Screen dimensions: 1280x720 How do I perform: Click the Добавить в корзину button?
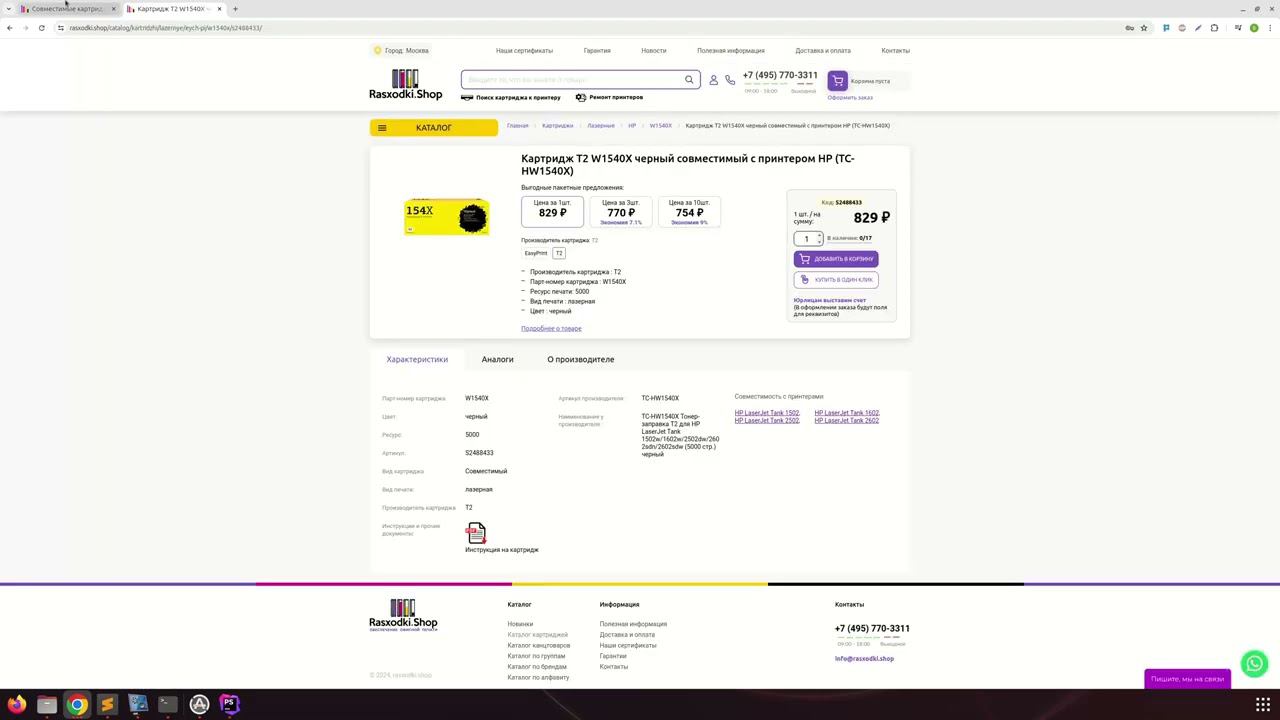836,259
